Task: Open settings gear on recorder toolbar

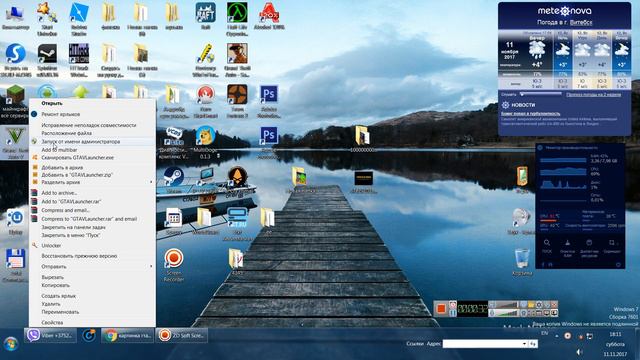Action: [x=539, y=304]
